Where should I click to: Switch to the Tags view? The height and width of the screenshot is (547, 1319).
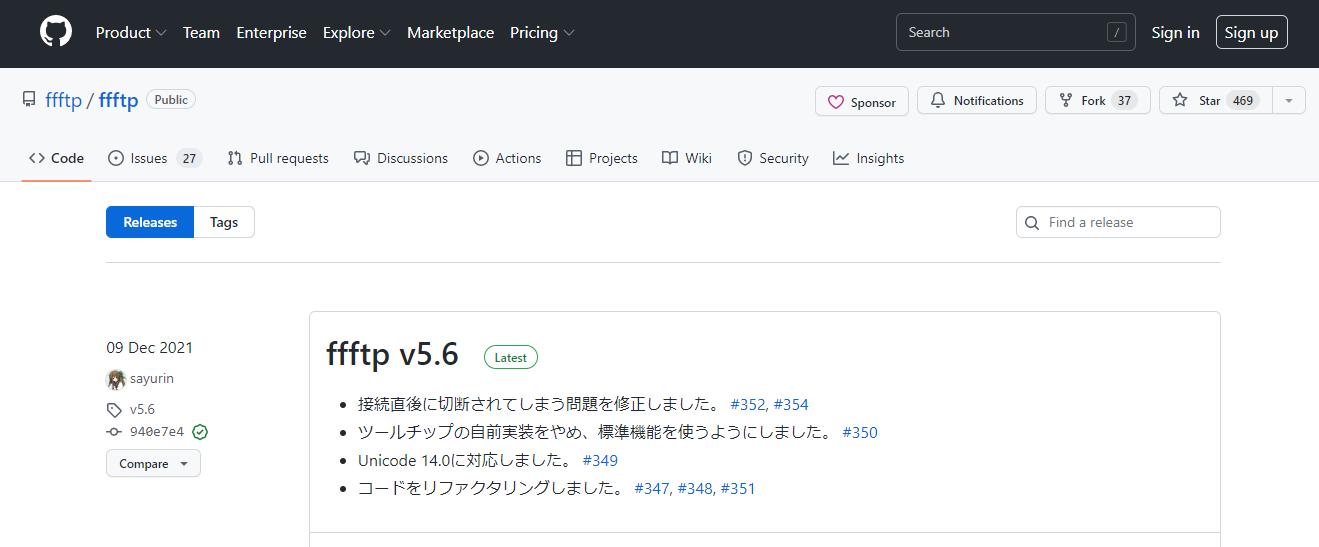[224, 222]
